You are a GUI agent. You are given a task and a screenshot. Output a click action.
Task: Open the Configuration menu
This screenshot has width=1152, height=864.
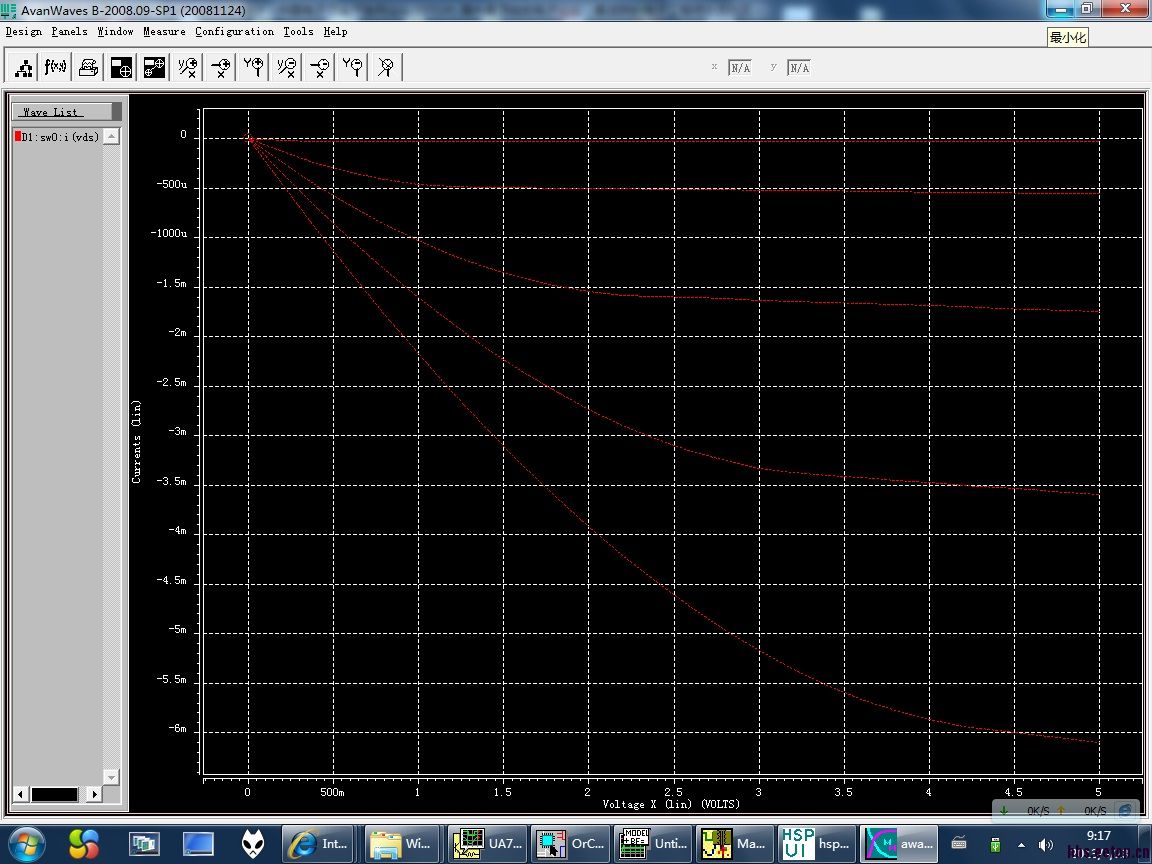click(234, 32)
